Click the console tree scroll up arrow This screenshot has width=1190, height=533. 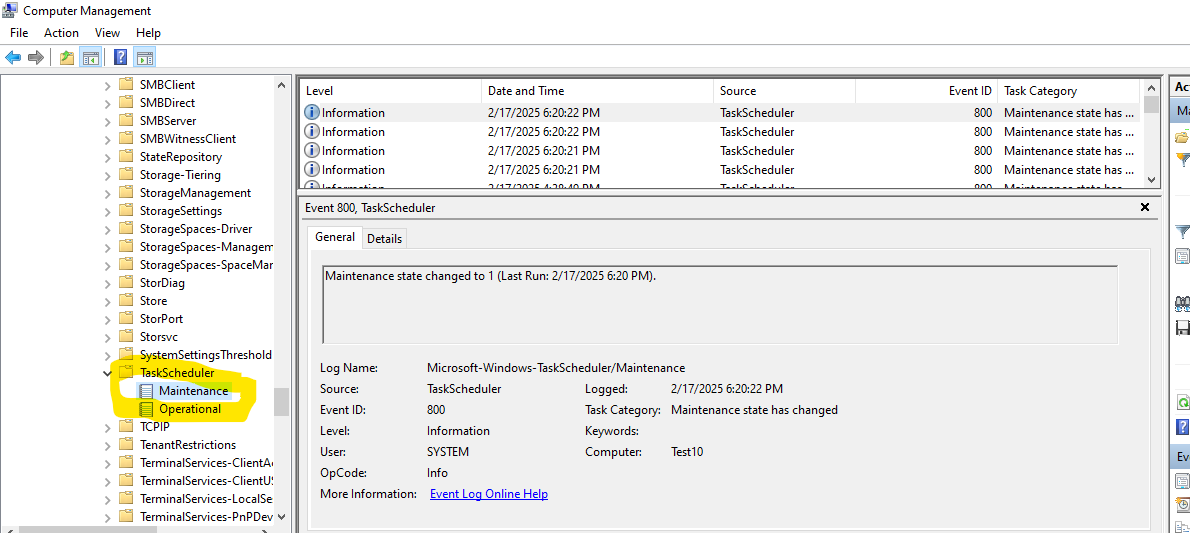282,85
